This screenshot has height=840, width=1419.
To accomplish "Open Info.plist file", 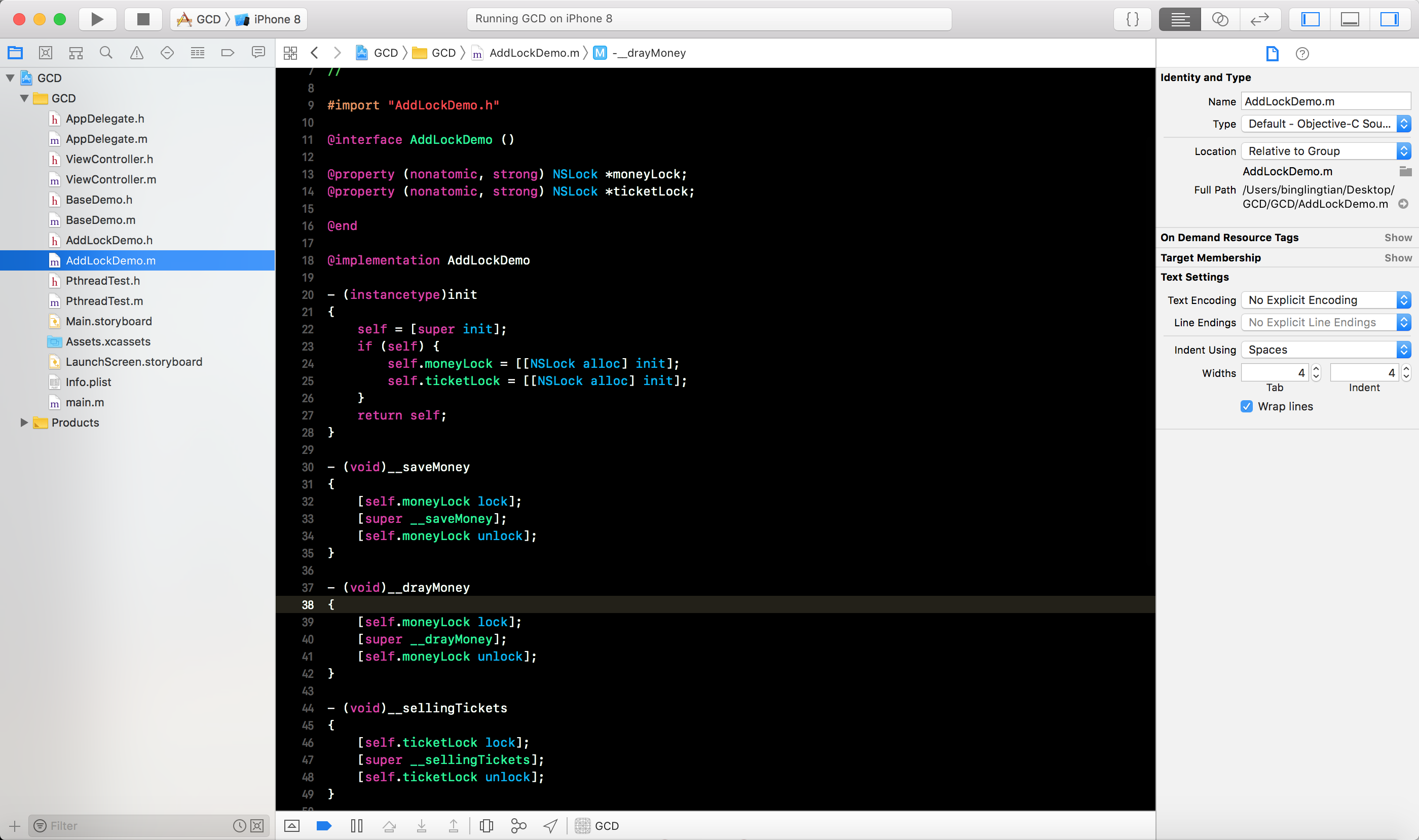I will point(88,382).
